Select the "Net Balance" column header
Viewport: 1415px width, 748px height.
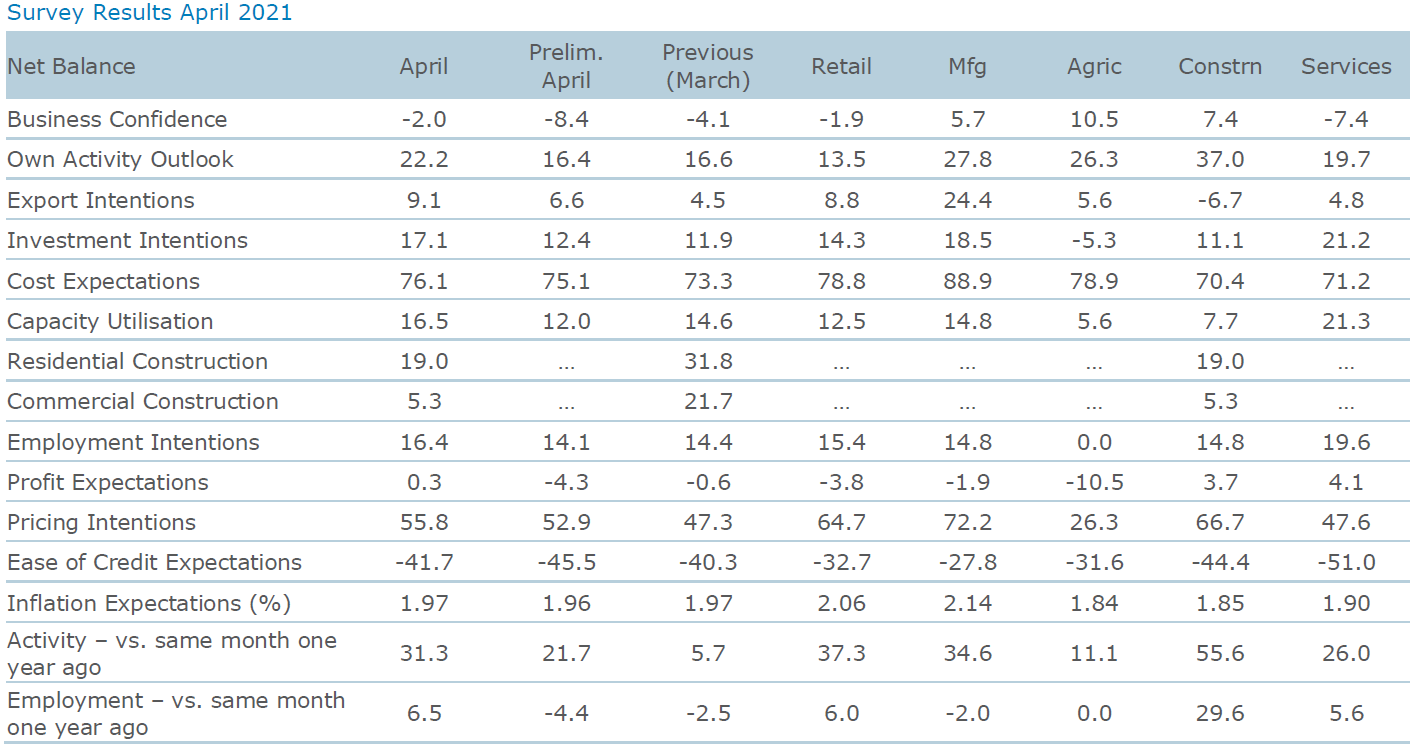(71, 67)
